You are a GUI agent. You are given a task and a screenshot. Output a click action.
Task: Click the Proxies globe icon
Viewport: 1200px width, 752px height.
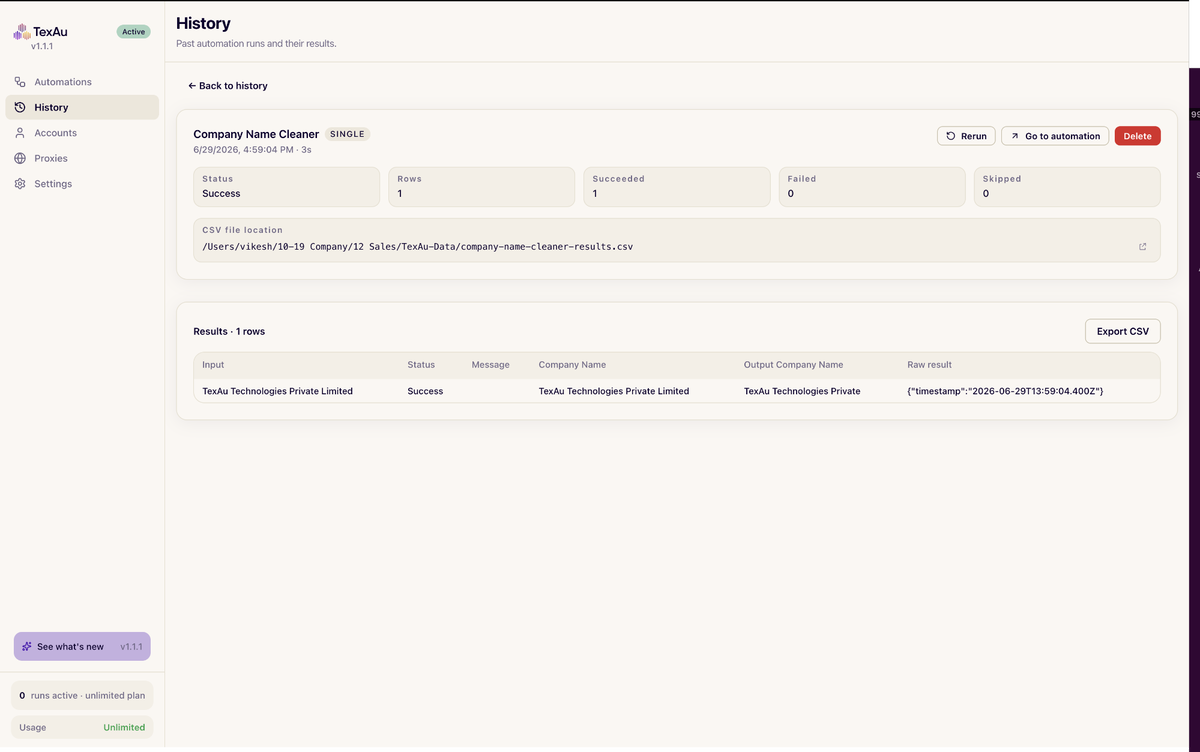pyautogui.click(x=20, y=158)
